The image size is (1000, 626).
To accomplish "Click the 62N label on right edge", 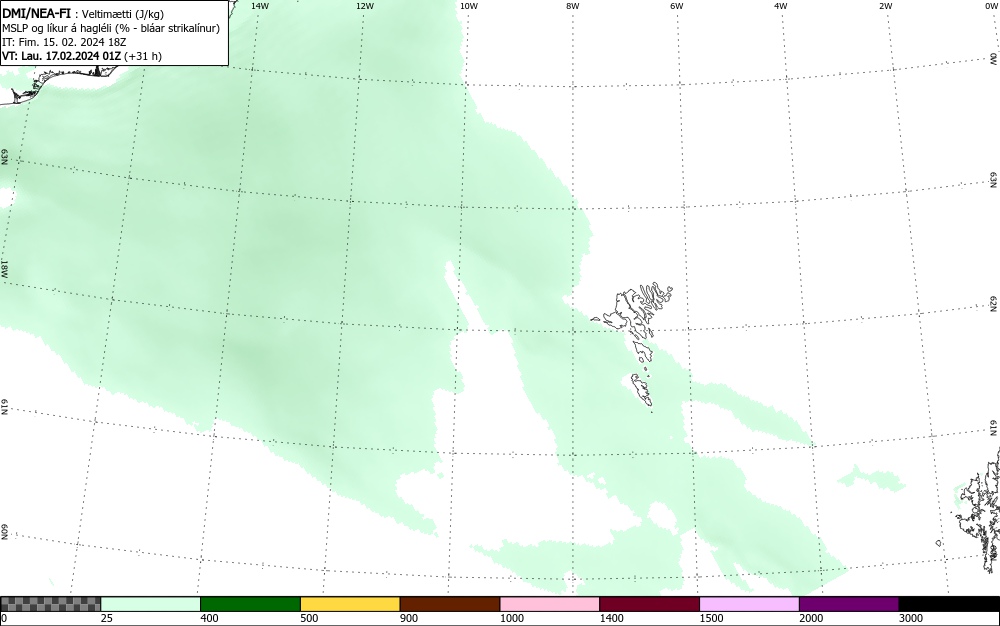I will click(x=994, y=303).
